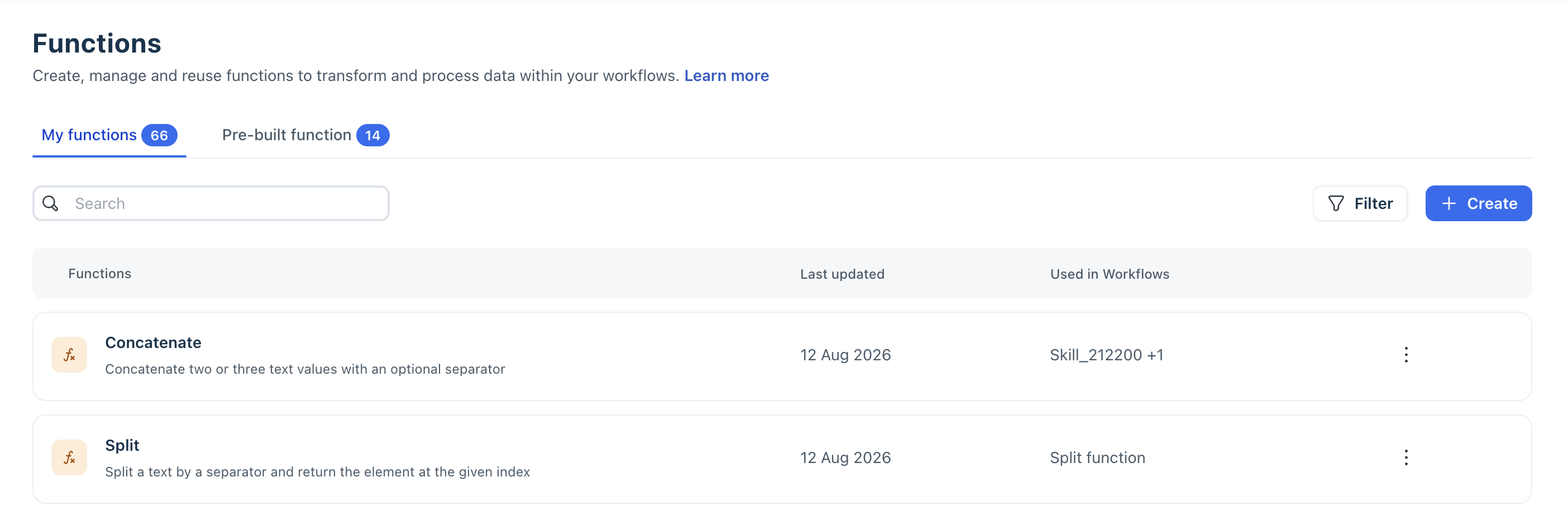This screenshot has height=515, width=1568.
Task: Create a new function
Action: click(1479, 203)
